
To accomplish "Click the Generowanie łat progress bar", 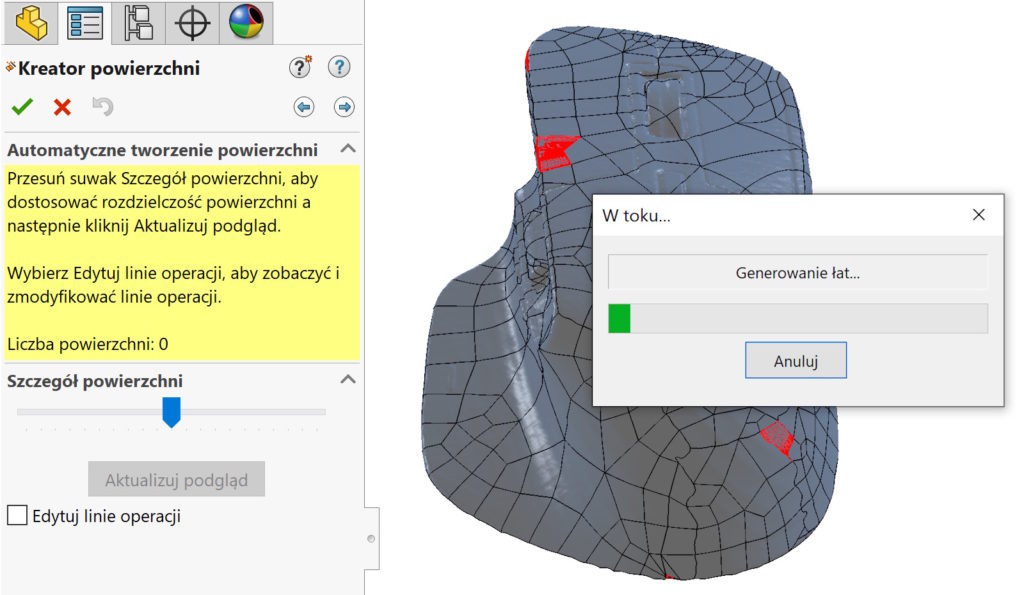I will [797, 316].
